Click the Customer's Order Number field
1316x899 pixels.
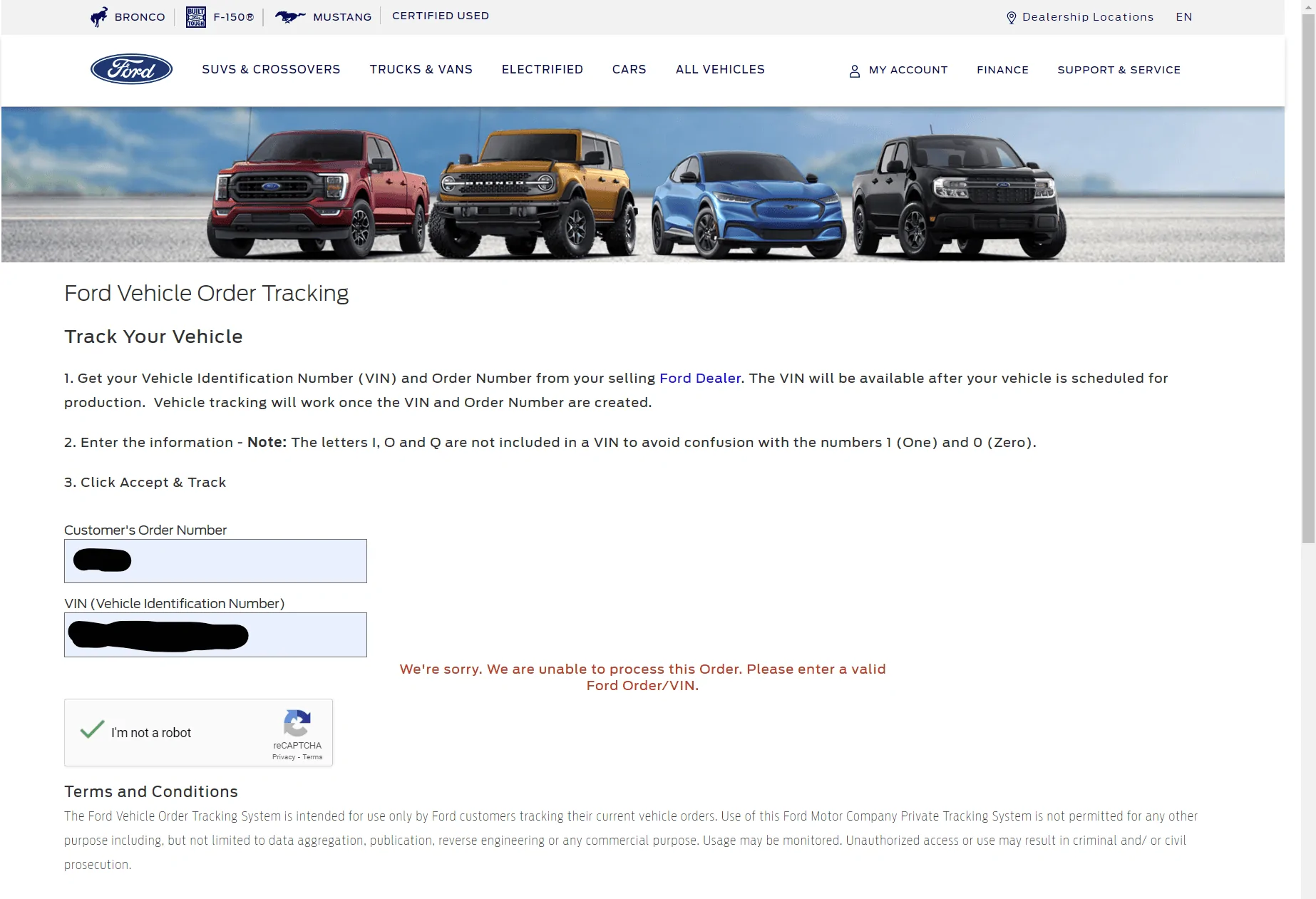pyautogui.click(x=215, y=561)
